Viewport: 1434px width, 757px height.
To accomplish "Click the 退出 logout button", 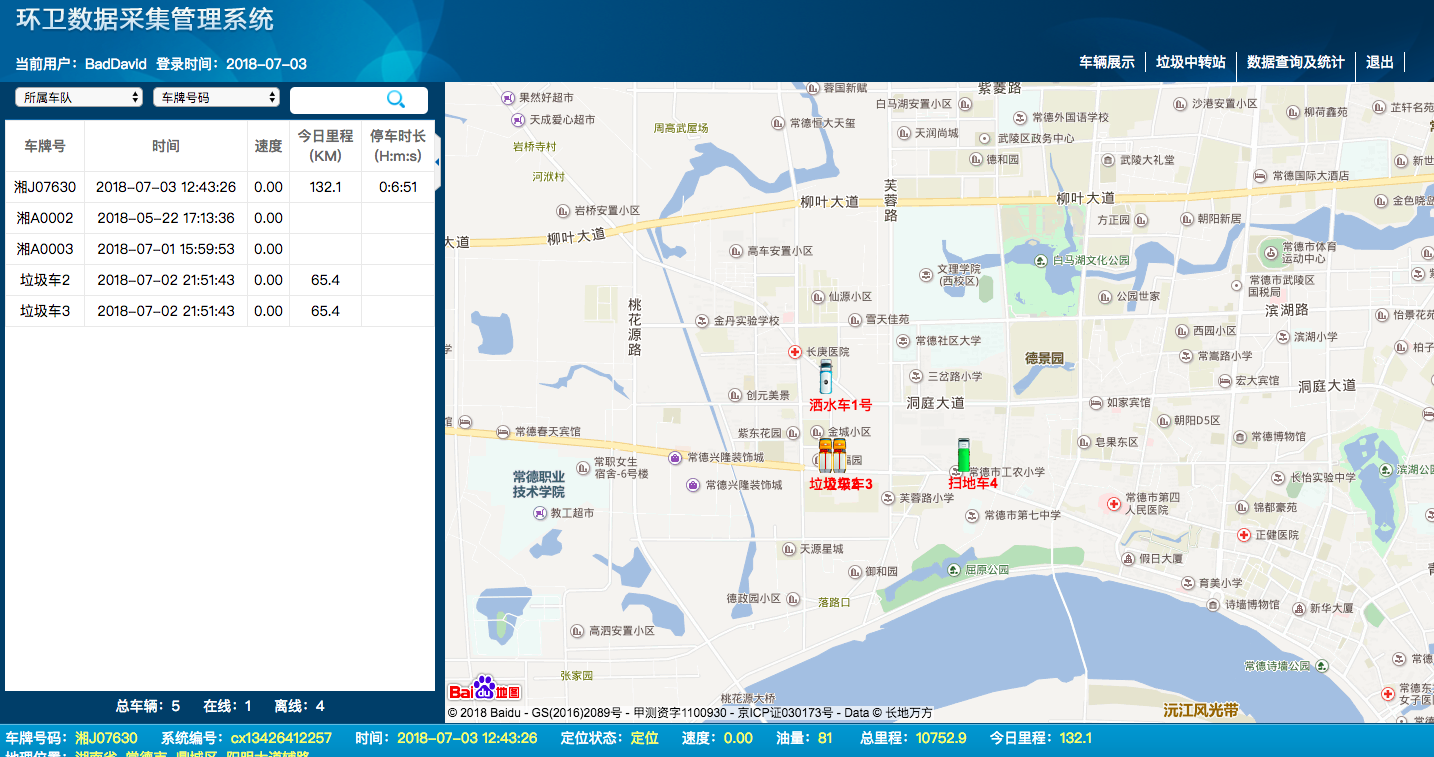I will point(1380,62).
